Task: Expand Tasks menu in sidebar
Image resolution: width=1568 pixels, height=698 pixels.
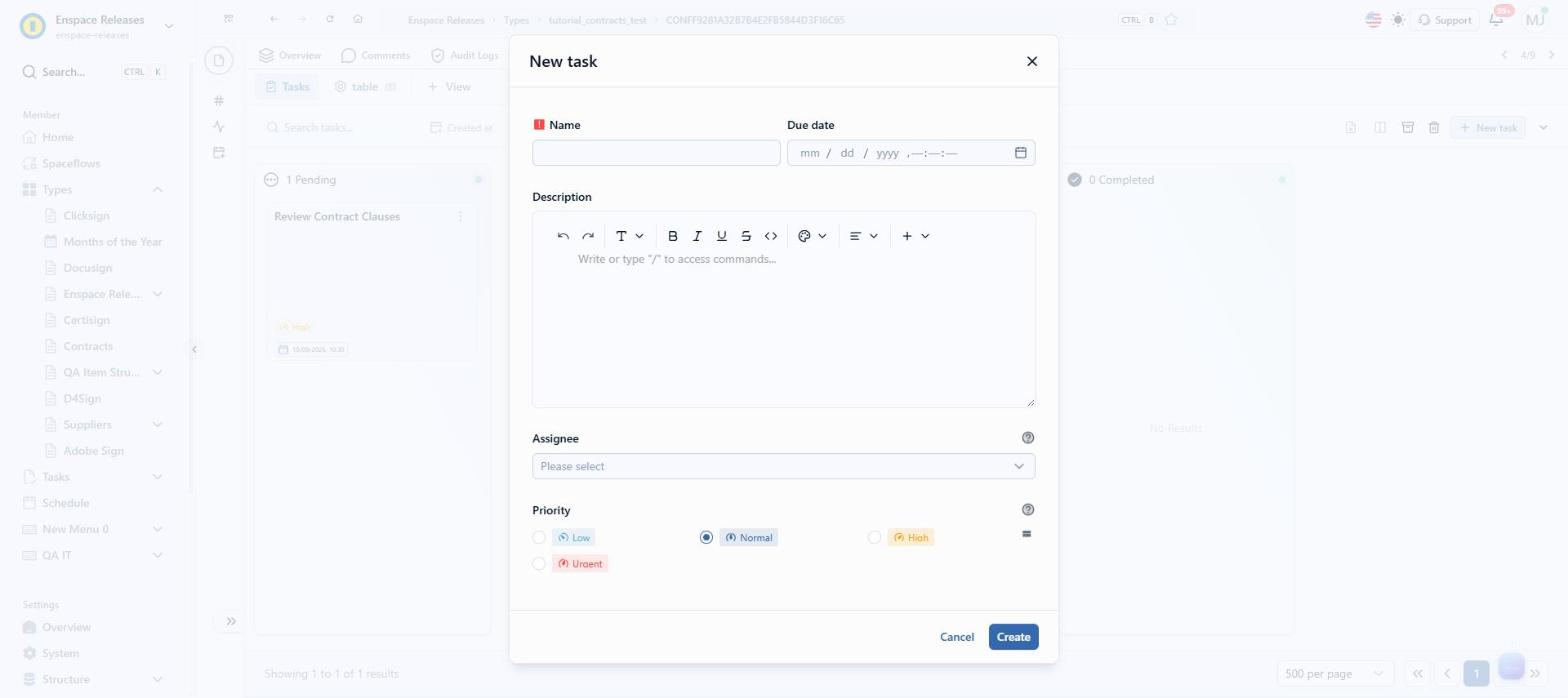Action: point(157,477)
